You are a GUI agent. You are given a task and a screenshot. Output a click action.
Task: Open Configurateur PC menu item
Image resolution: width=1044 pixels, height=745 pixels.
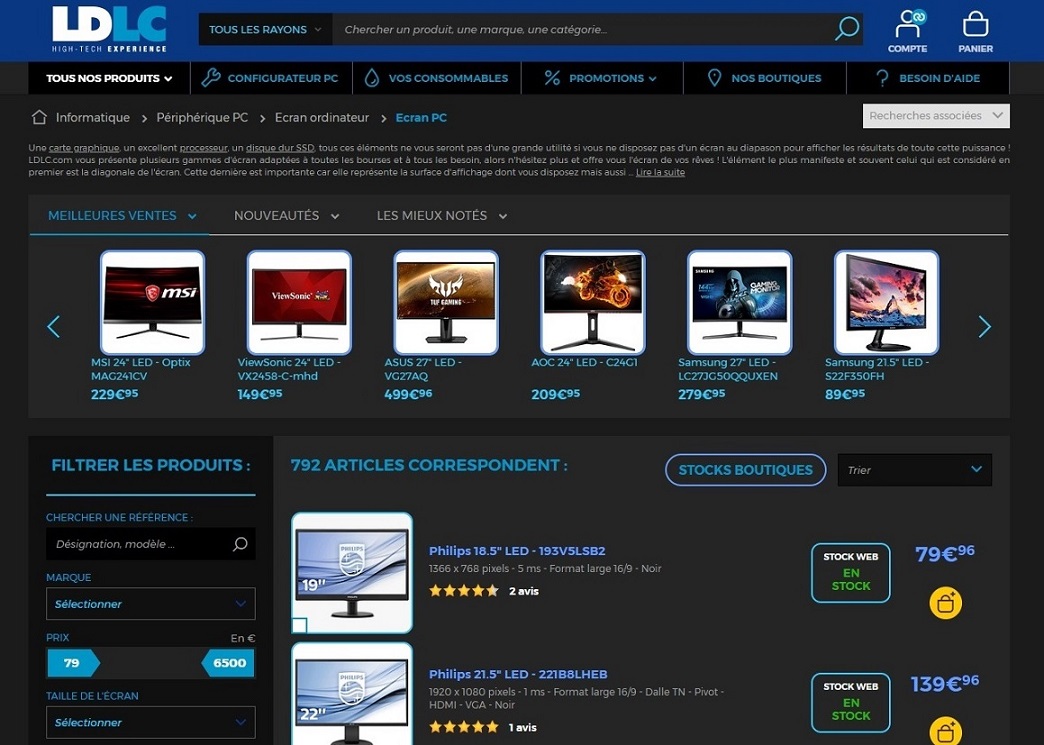271,78
